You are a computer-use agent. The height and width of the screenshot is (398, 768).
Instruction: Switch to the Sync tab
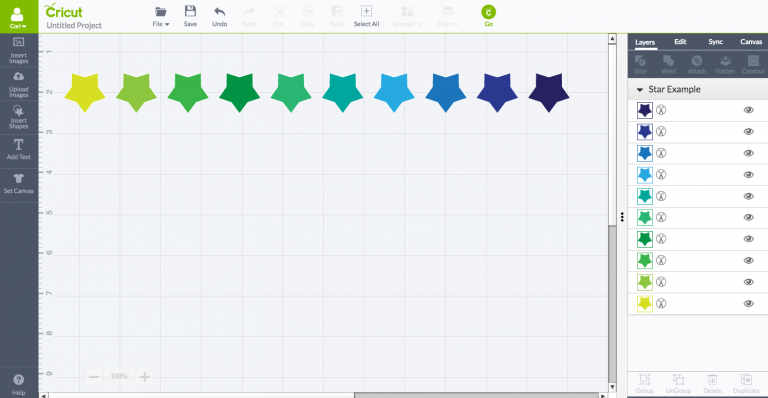click(716, 42)
